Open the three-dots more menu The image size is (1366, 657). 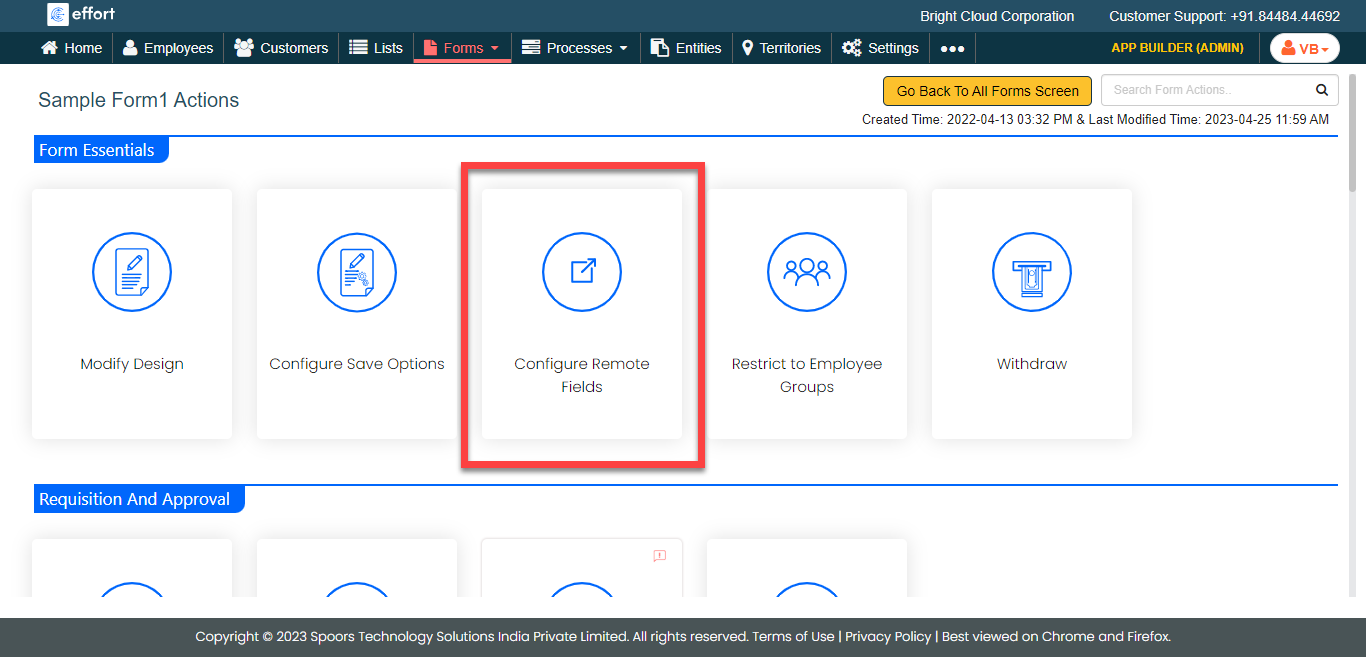(x=952, y=48)
